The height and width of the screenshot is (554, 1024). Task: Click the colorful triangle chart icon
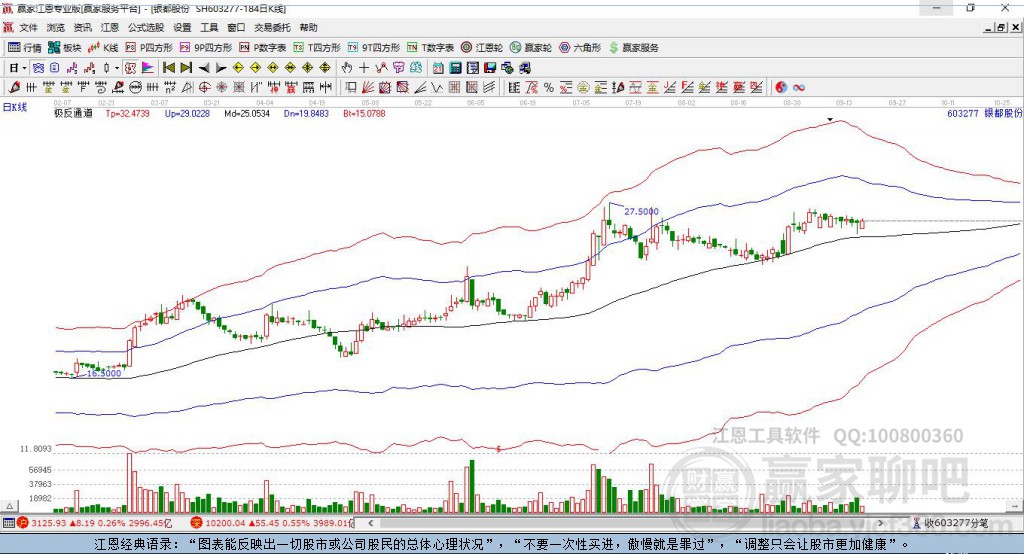click(x=148, y=68)
